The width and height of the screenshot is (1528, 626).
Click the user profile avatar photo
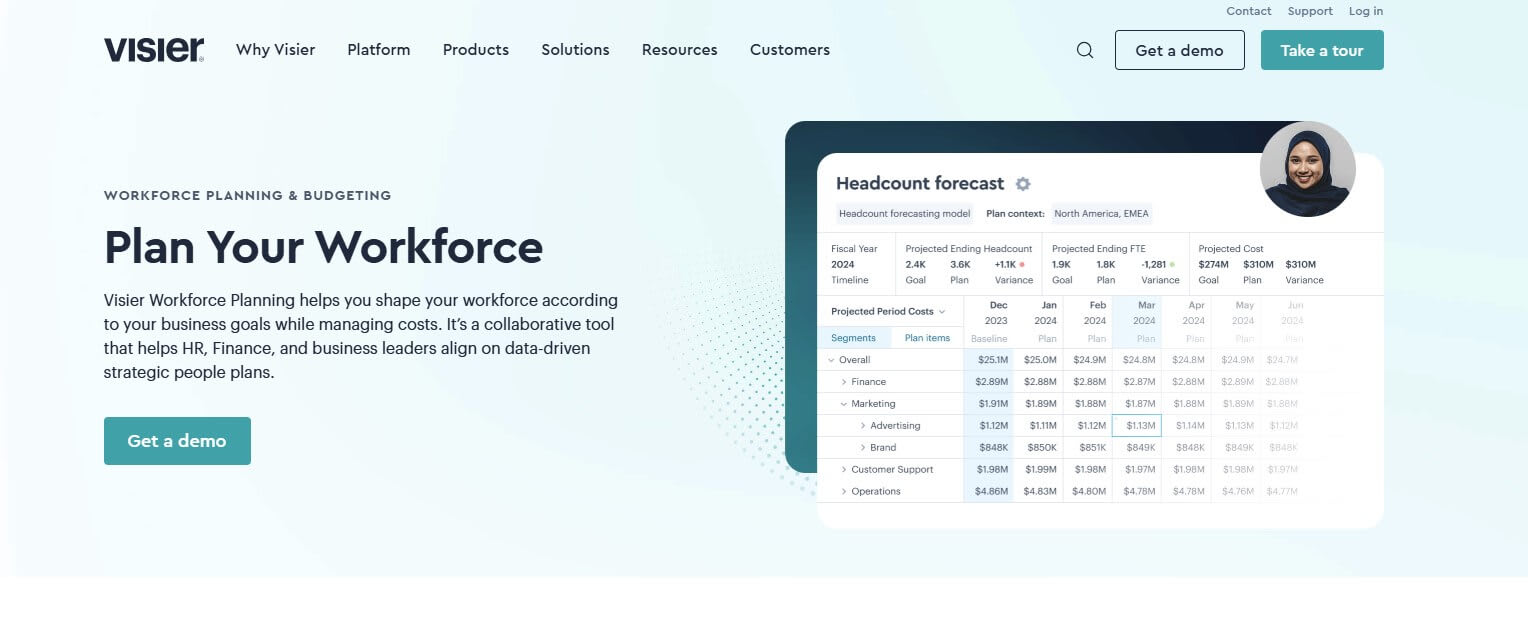click(x=1308, y=169)
